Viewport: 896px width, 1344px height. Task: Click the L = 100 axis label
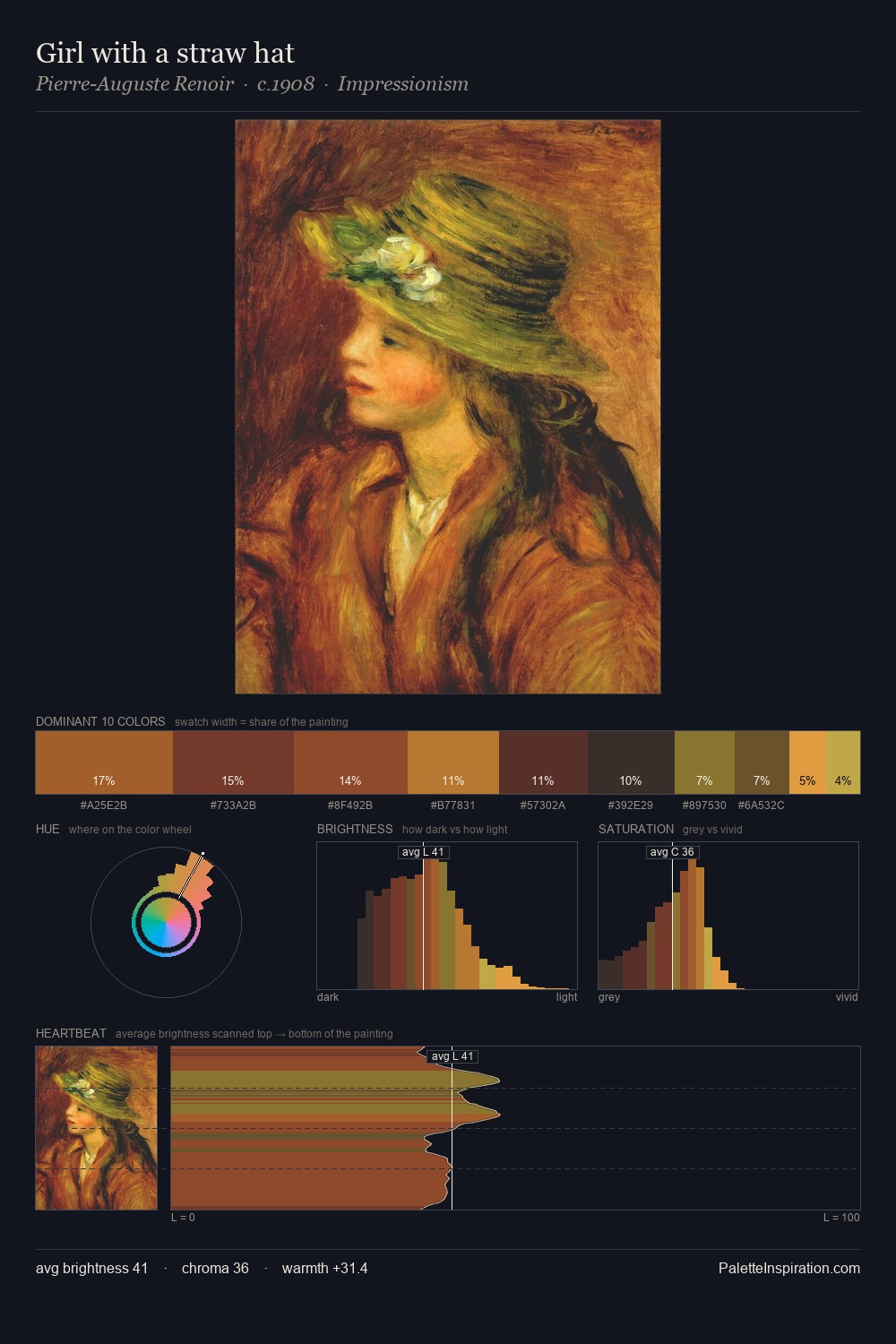click(841, 1218)
